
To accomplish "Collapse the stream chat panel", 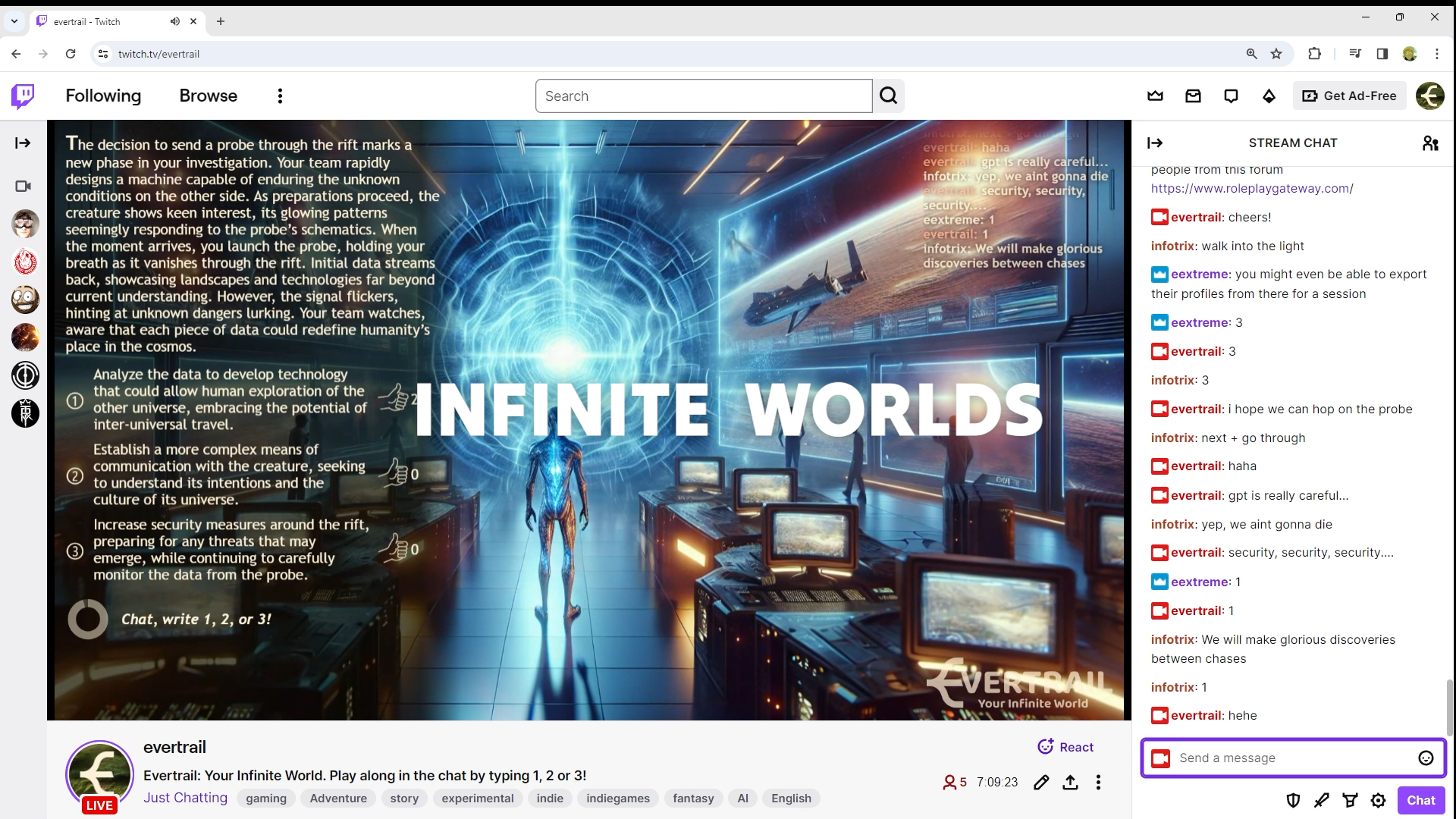I will (x=1155, y=143).
